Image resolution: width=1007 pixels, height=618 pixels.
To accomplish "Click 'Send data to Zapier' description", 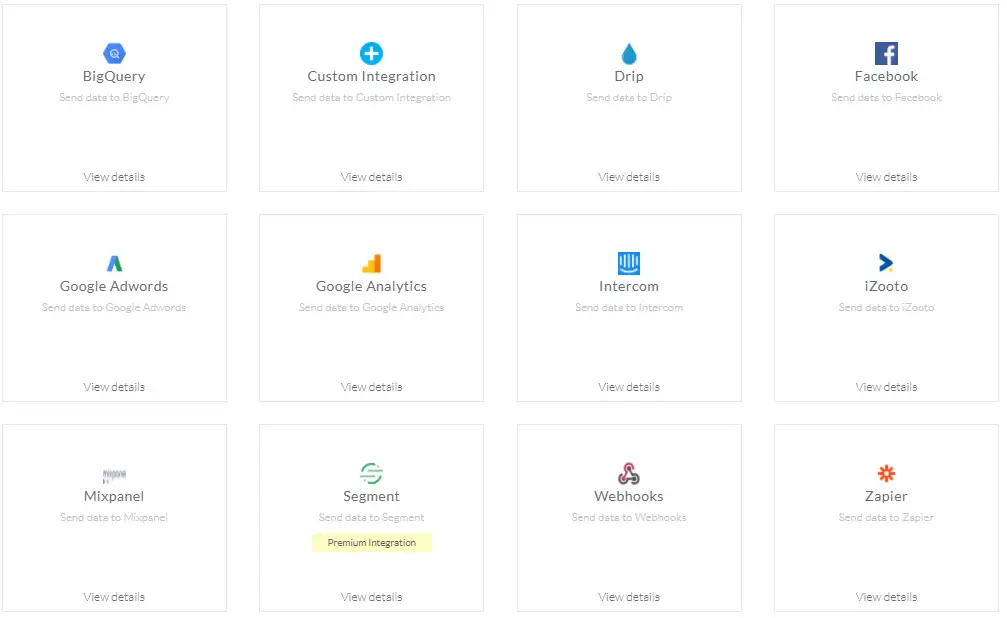I will tap(886, 518).
